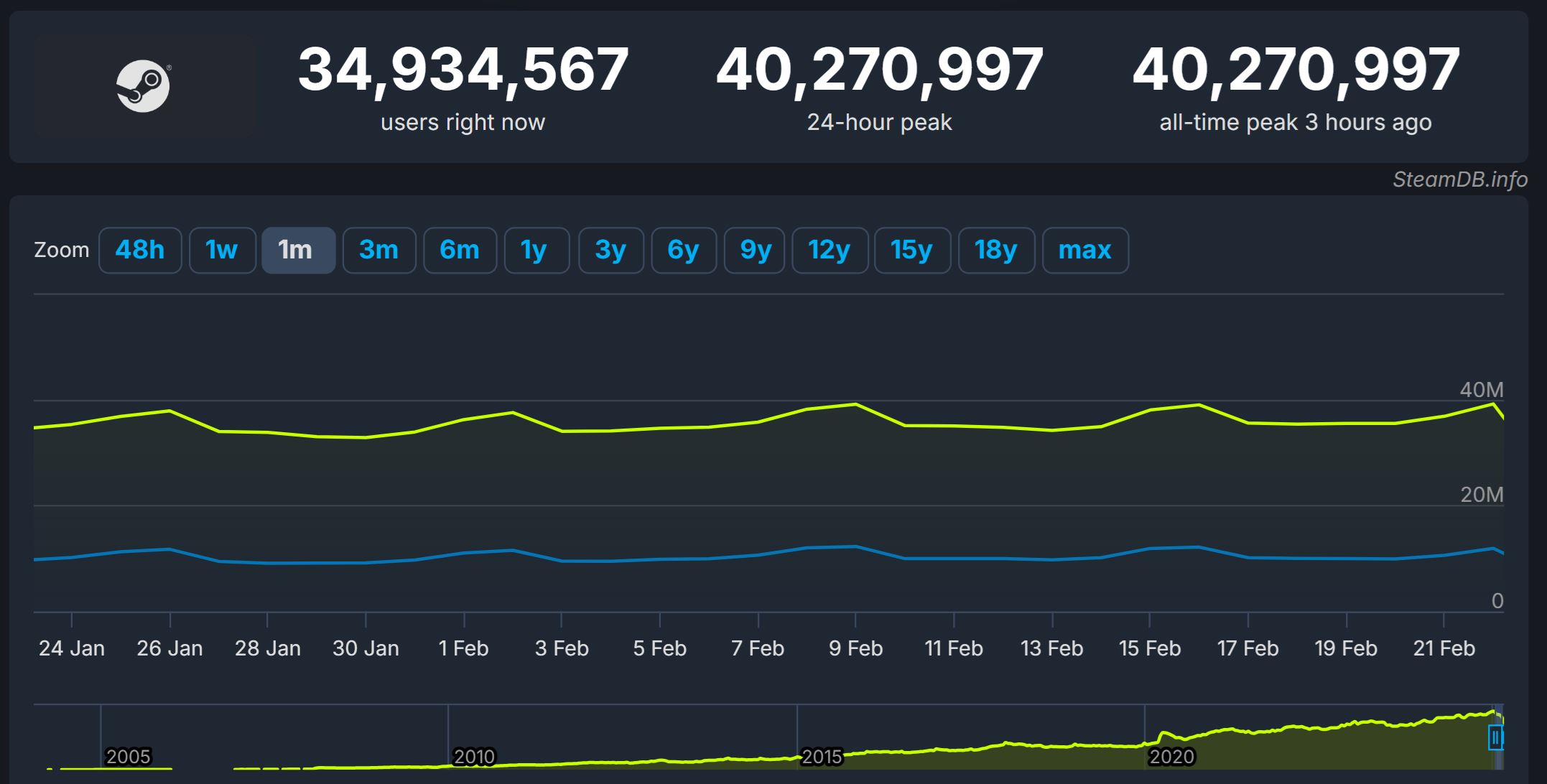Click 2005 region of overview chart
This screenshot has height=784, width=1547.
[x=128, y=756]
